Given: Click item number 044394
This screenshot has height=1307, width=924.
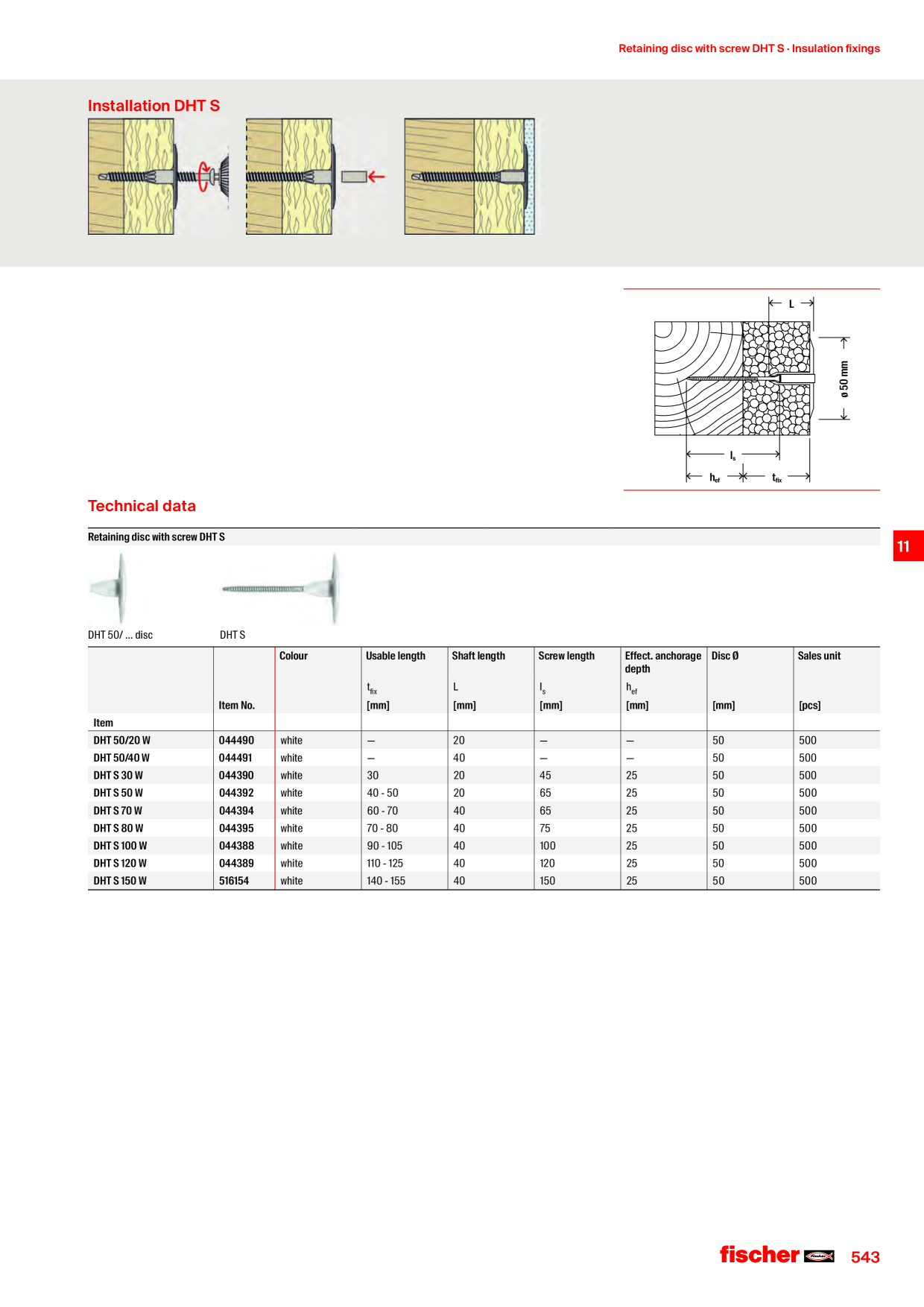Looking at the screenshot, I should click(x=236, y=811).
